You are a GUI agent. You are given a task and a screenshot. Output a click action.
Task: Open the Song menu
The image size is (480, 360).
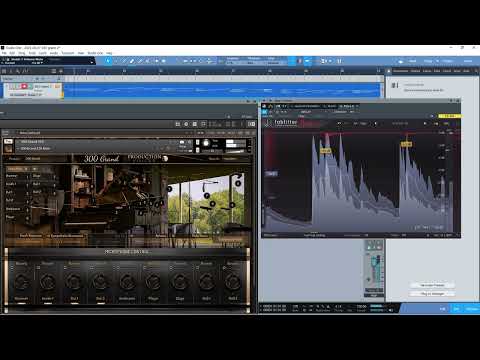coord(22,53)
